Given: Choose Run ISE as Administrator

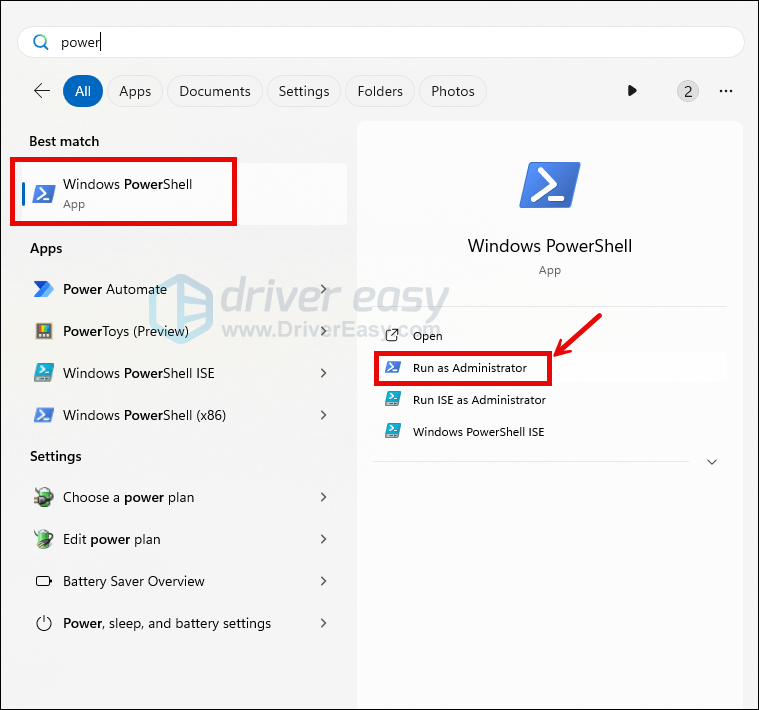Looking at the screenshot, I should point(479,400).
